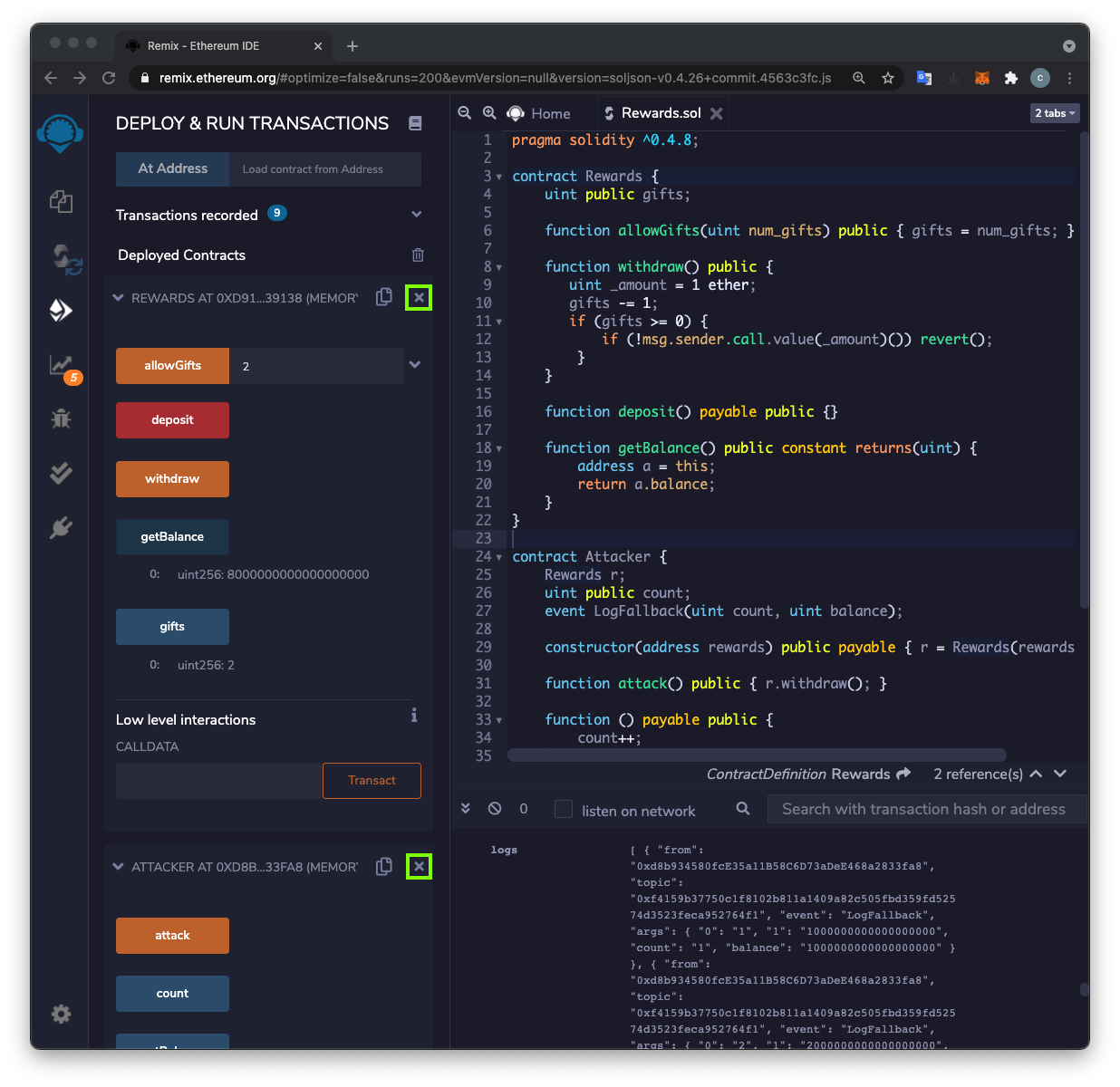Open the MetaMask fox extension
The height and width of the screenshot is (1087, 1120).
click(x=982, y=78)
